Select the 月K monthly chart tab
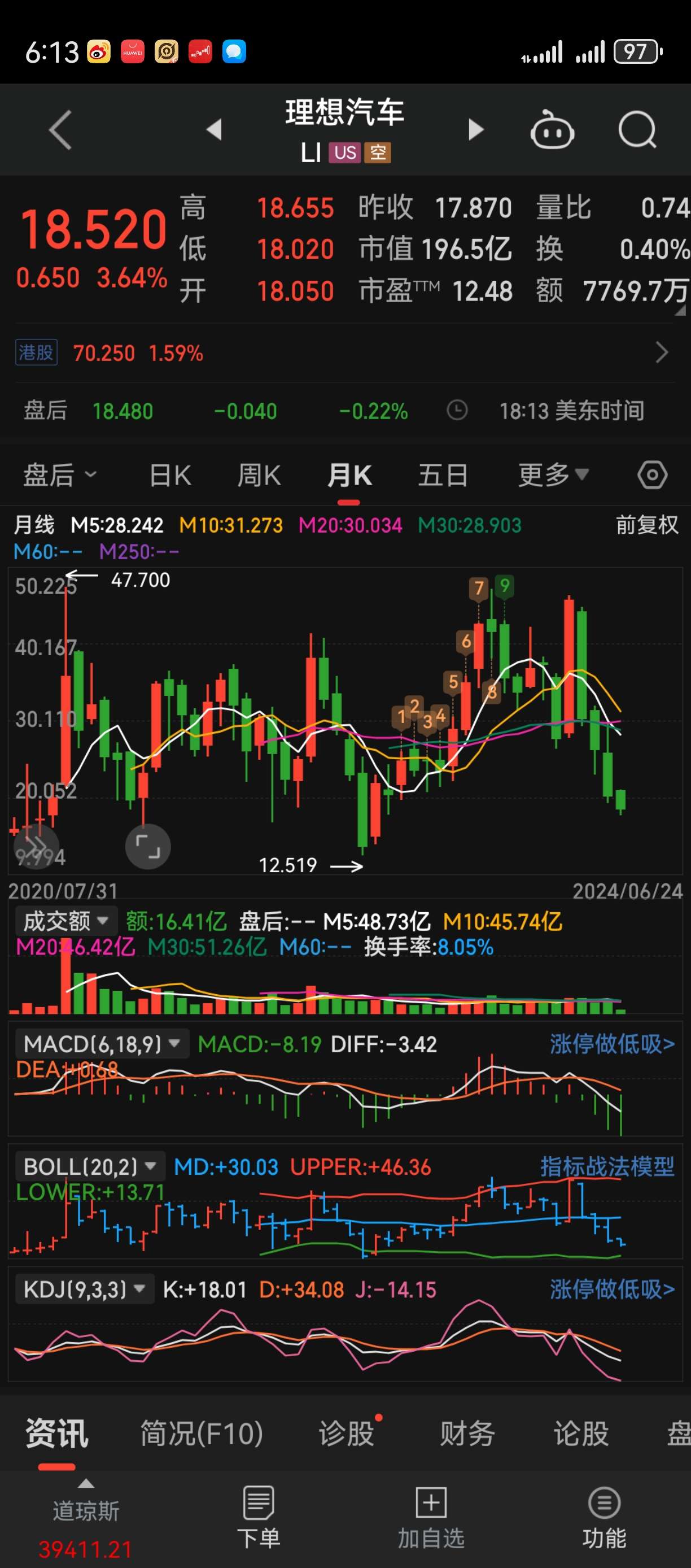This screenshot has height=1568, width=691. click(349, 475)
